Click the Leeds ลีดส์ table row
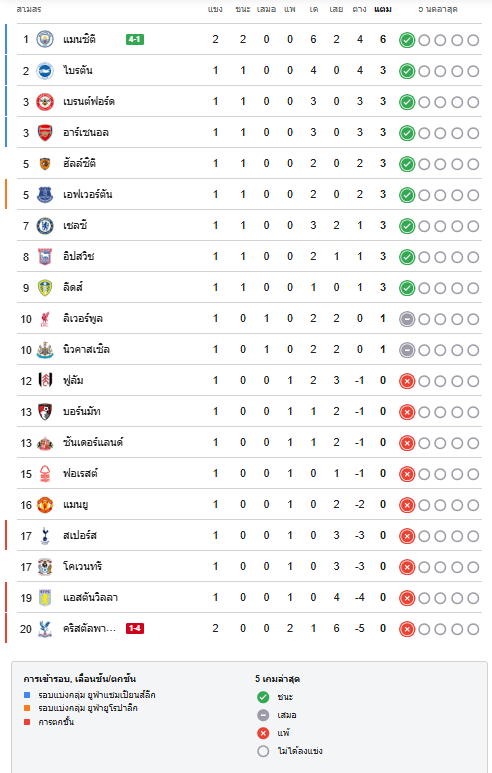Screen dimensions: 492x773 (x=249, y=288)
